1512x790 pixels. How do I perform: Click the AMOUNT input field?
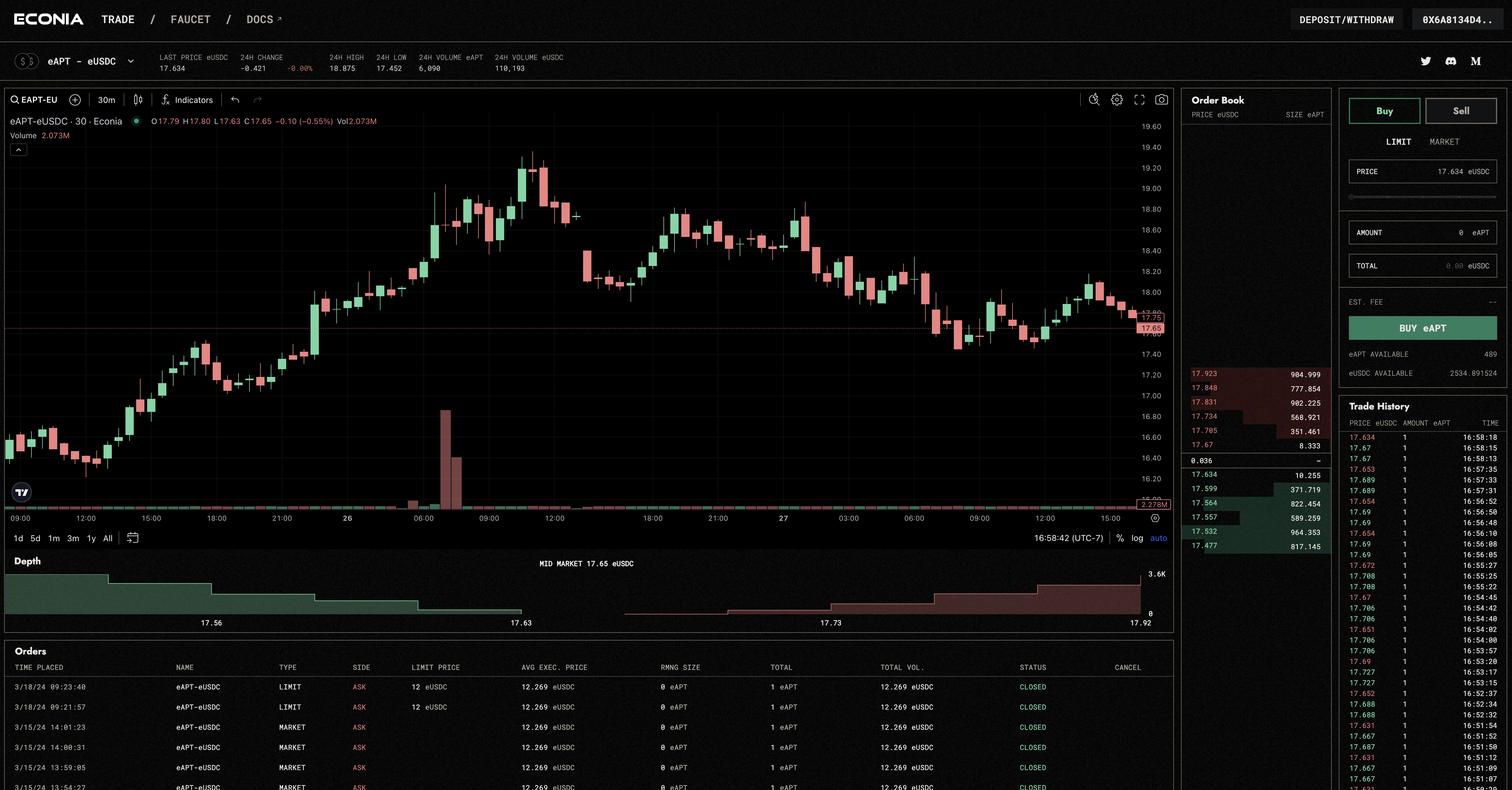tap(1423, 233)
